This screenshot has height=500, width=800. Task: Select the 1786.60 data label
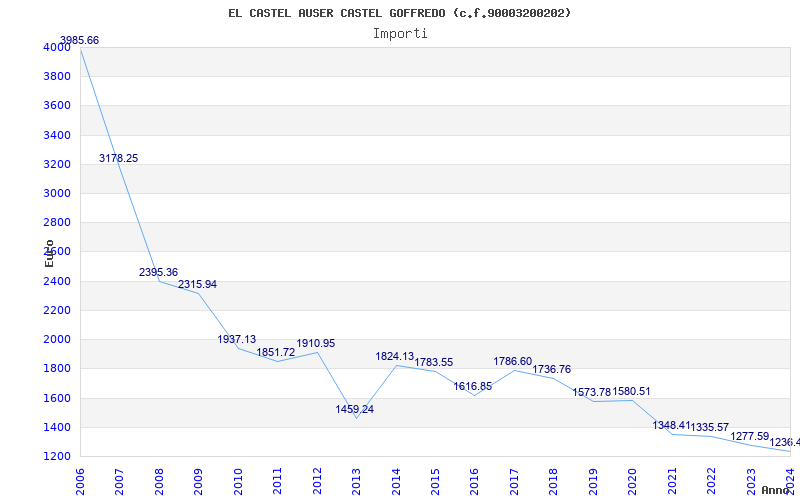click(x=513, y=361)
